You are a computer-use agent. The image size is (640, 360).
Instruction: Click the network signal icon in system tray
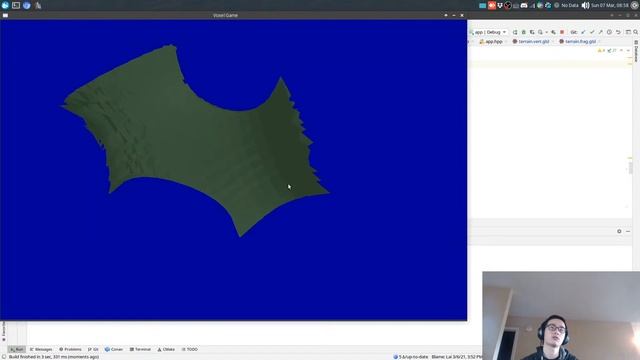[x=532, y=5]
